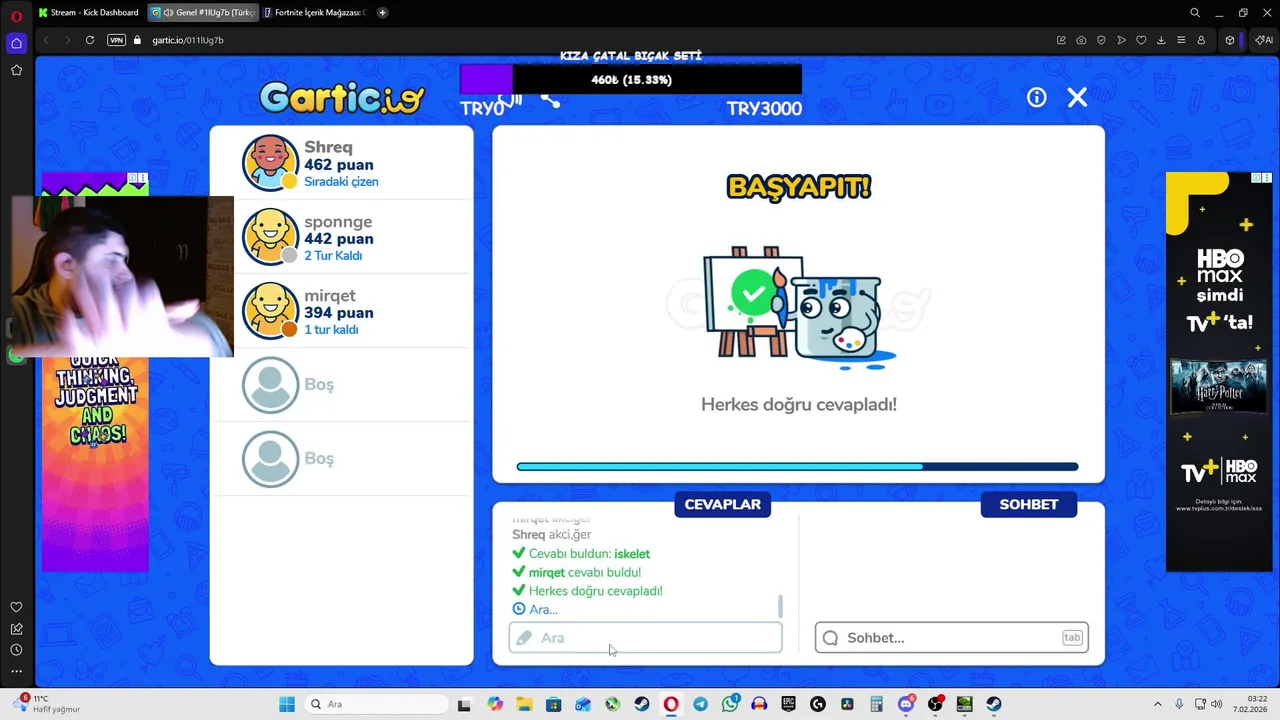Image resolution: width=1280 pixels, height=720 pixels.
Task: Open Epic Games Launcher from the taskbar
Action: pos(788,704)
